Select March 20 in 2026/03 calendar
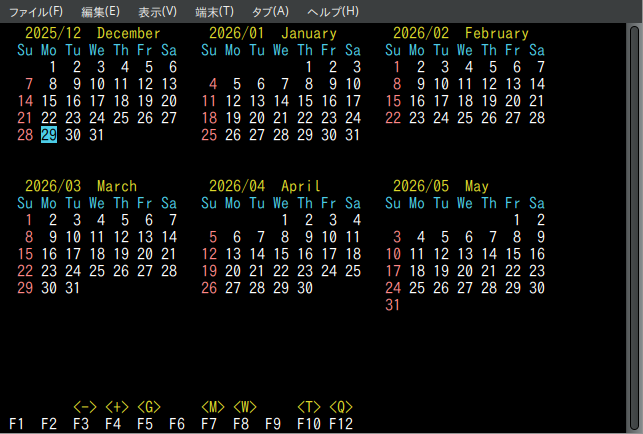The height and width of the screenshot is (434, 643). [x=145, y=254]
